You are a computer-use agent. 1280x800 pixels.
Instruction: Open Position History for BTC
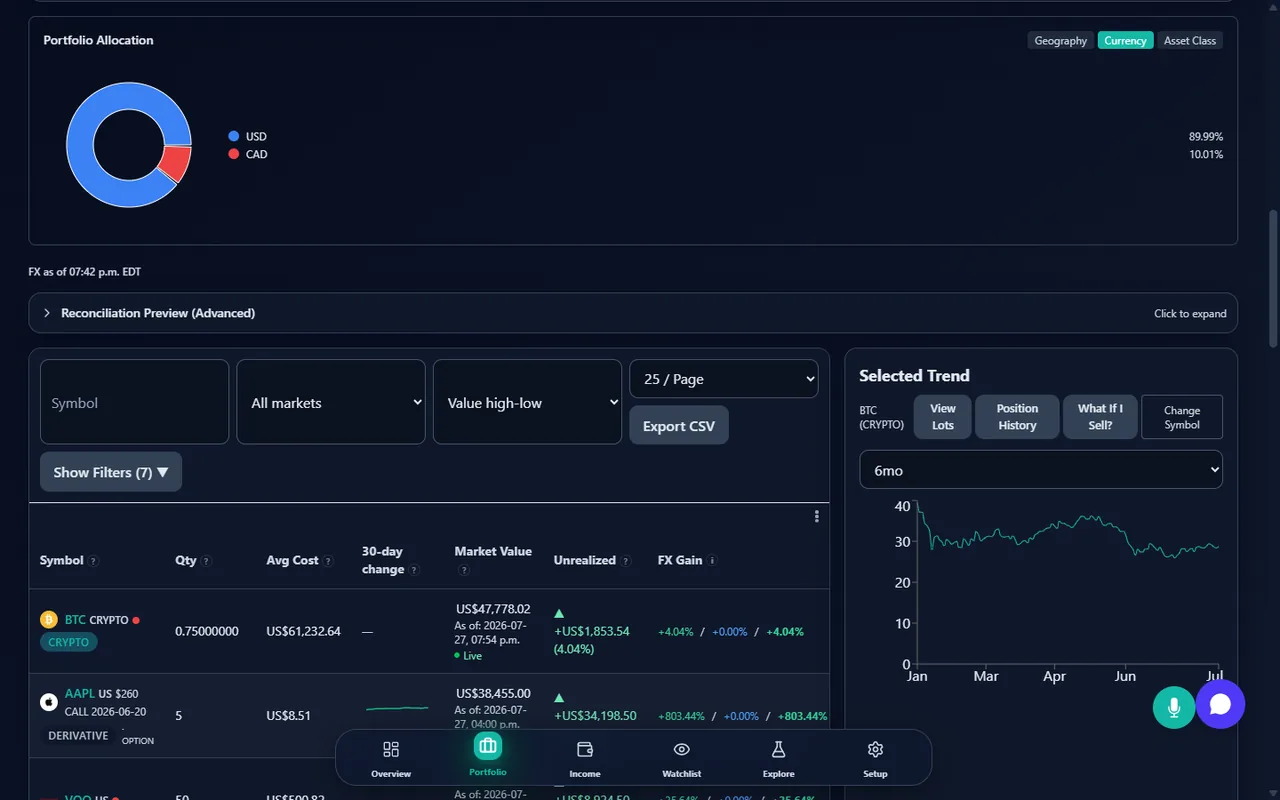(x=1017, y=417)
